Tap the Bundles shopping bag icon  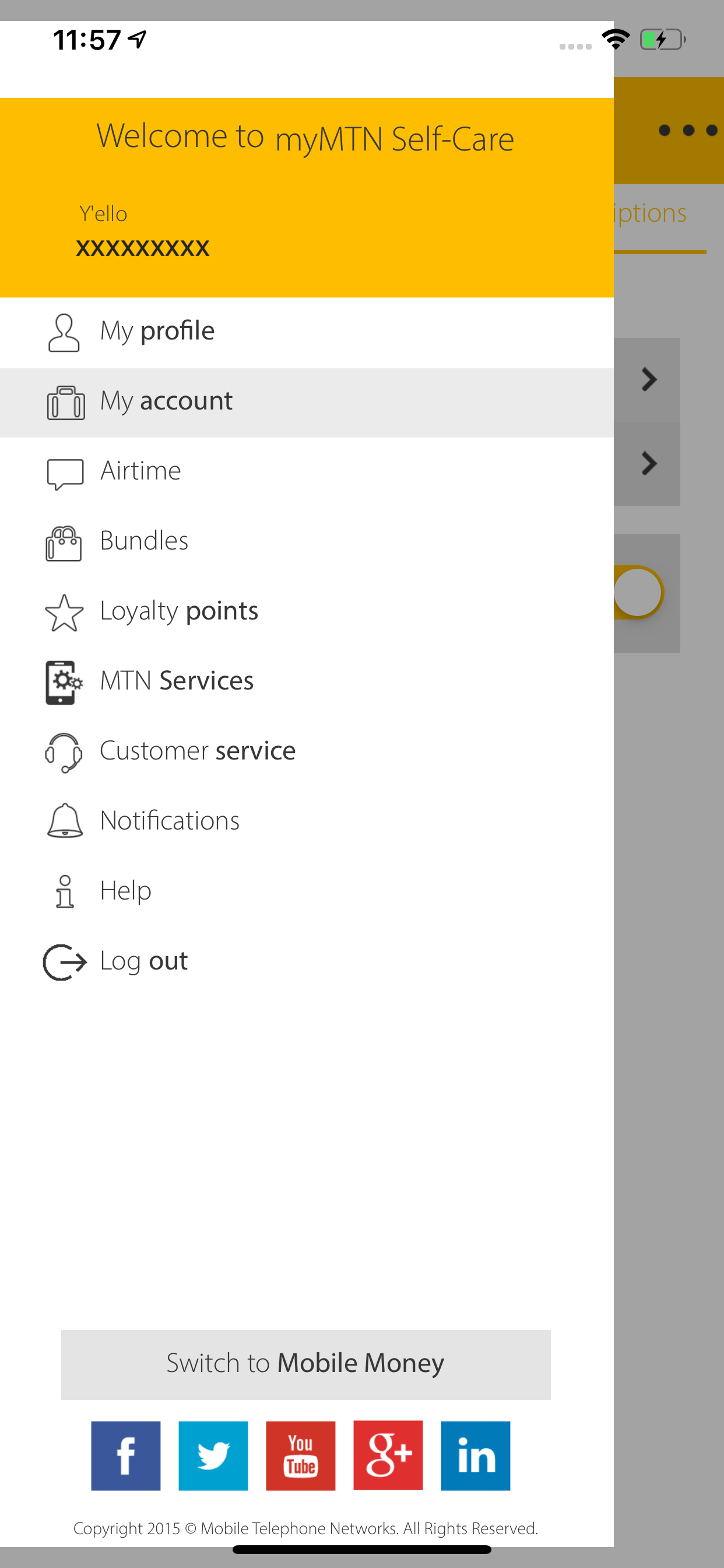click(x=64, y=543)
